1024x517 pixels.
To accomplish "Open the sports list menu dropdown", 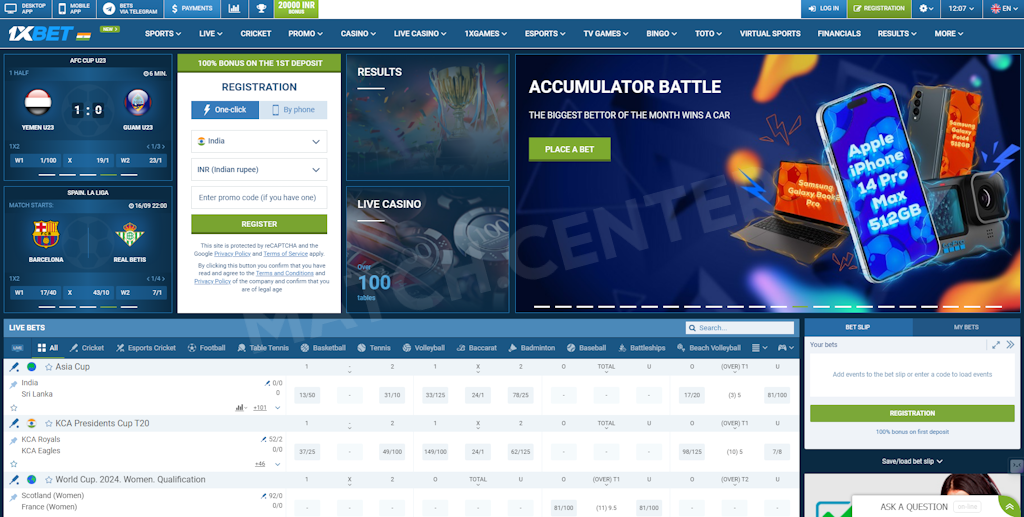I will coord(760,348).
